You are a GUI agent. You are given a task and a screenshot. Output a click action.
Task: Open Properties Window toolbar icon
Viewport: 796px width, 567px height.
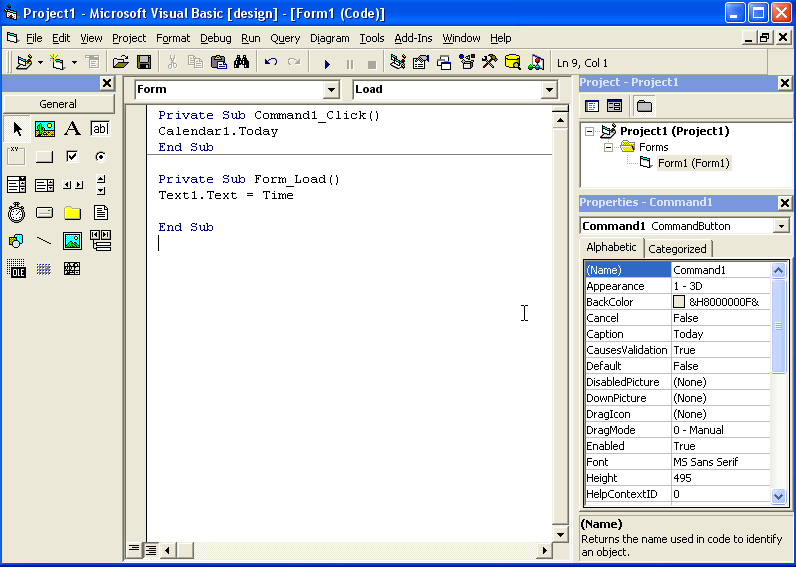pyautogui.click(x=421, y=62)
